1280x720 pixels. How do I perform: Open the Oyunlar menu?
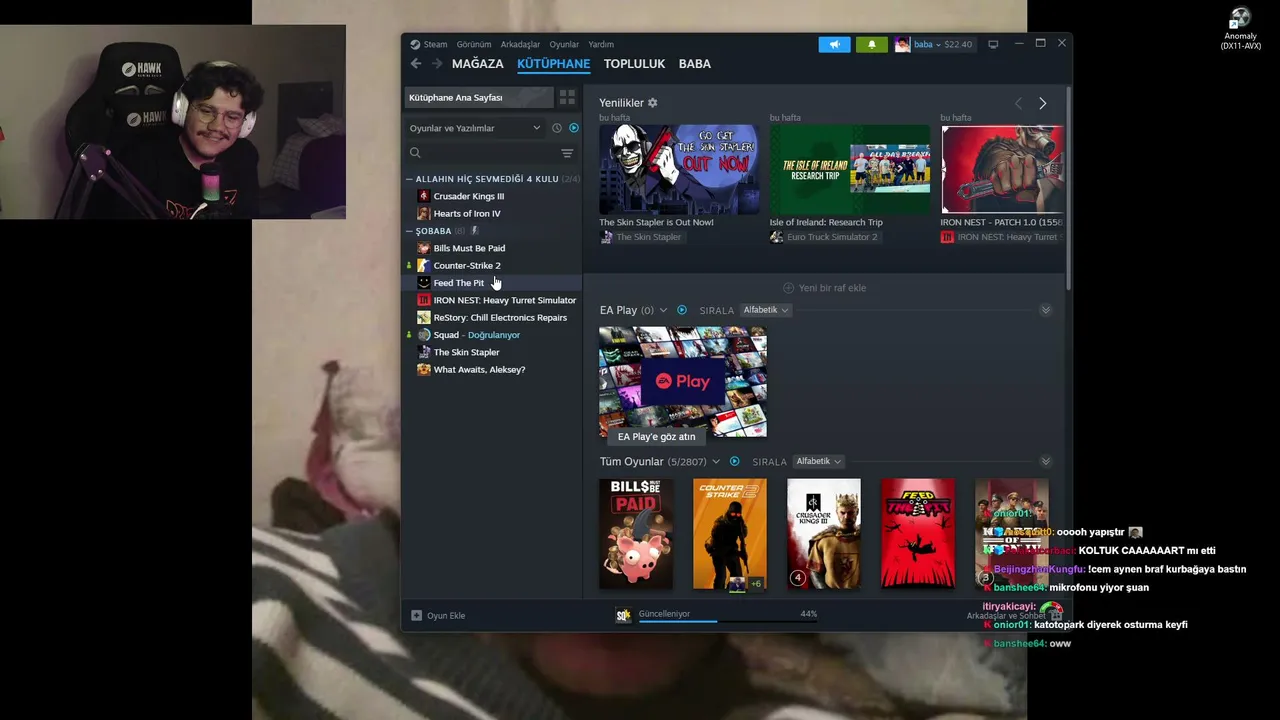pos(564,44)
